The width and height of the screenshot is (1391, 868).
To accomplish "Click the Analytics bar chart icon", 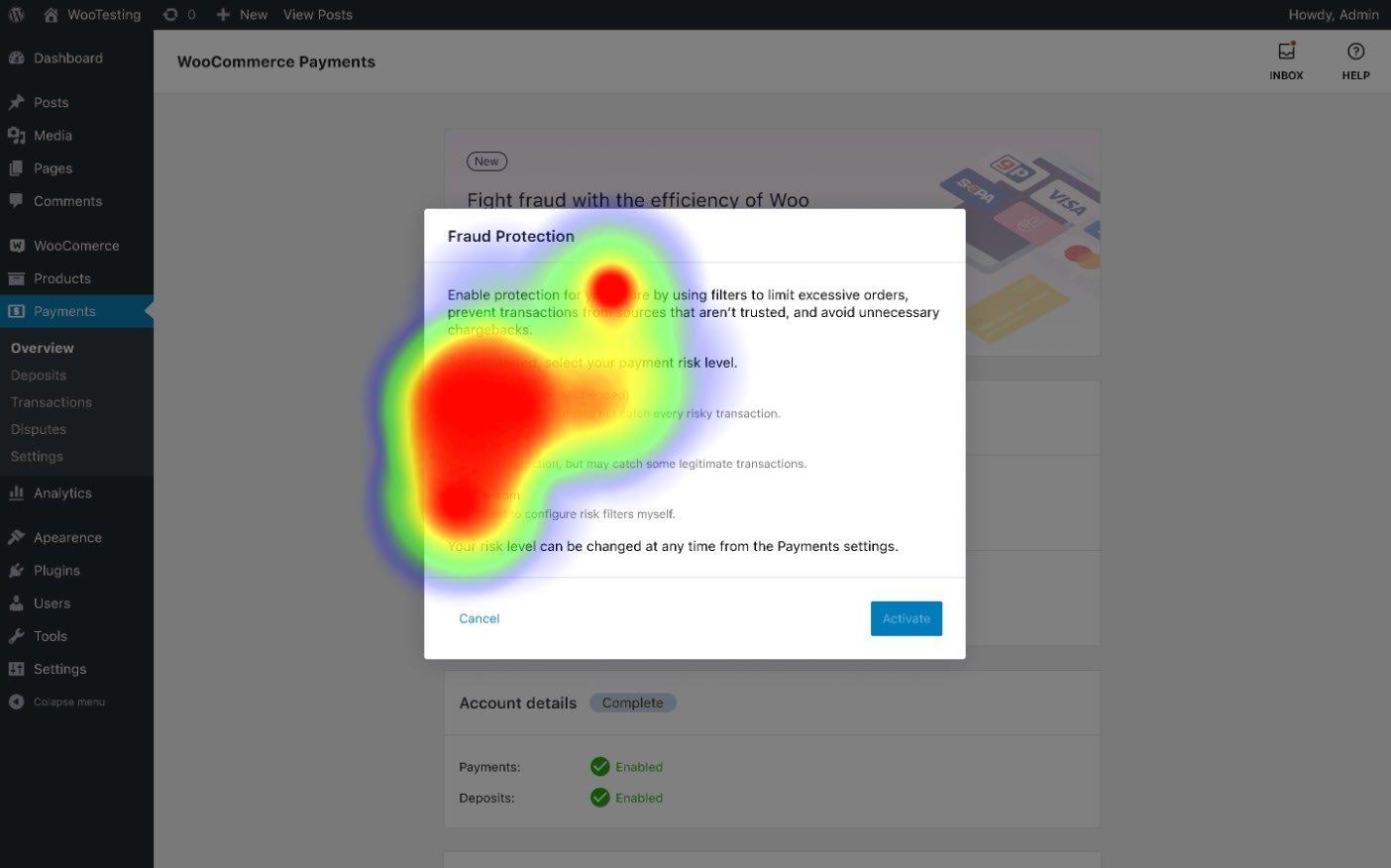I will click(x=17, y=493).
